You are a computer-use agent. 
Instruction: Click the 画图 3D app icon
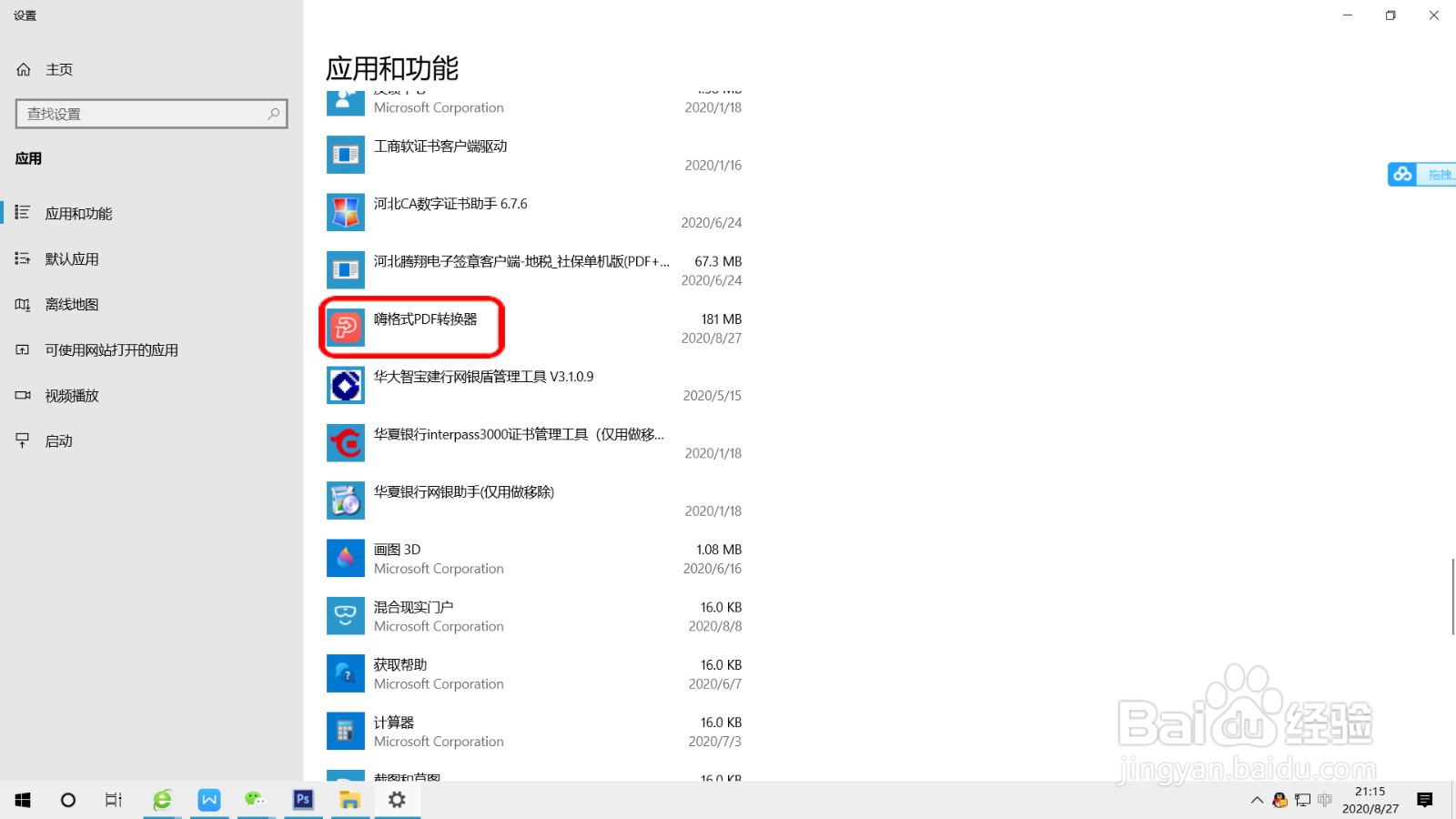coord(346,559)
